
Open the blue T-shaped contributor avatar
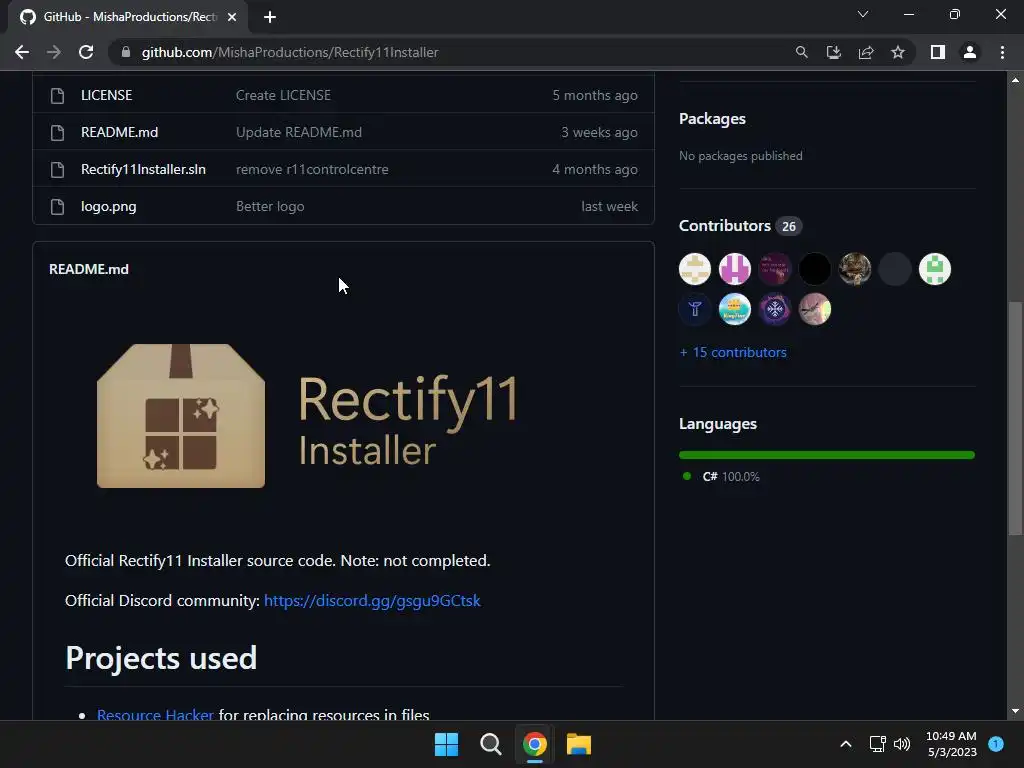pyautogui.click(x=695, y=309)
